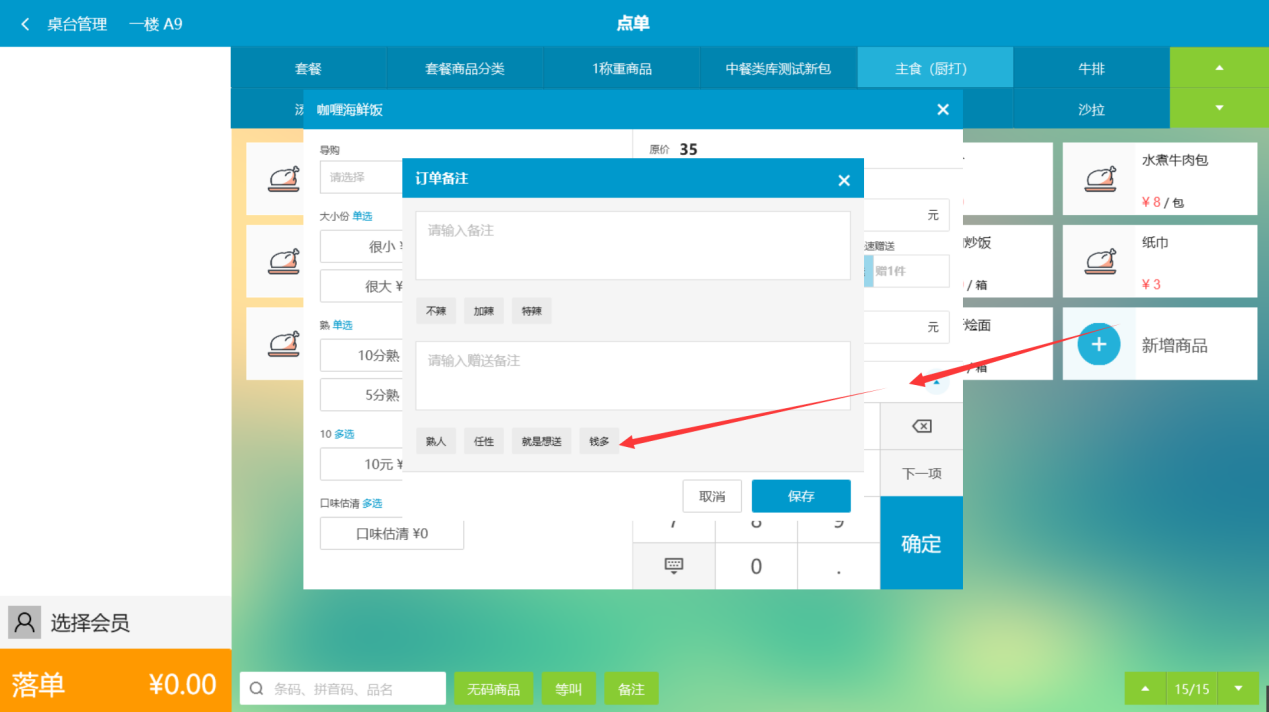
Task: Go to previous page beside 15/15
Action: [1146, 688]
